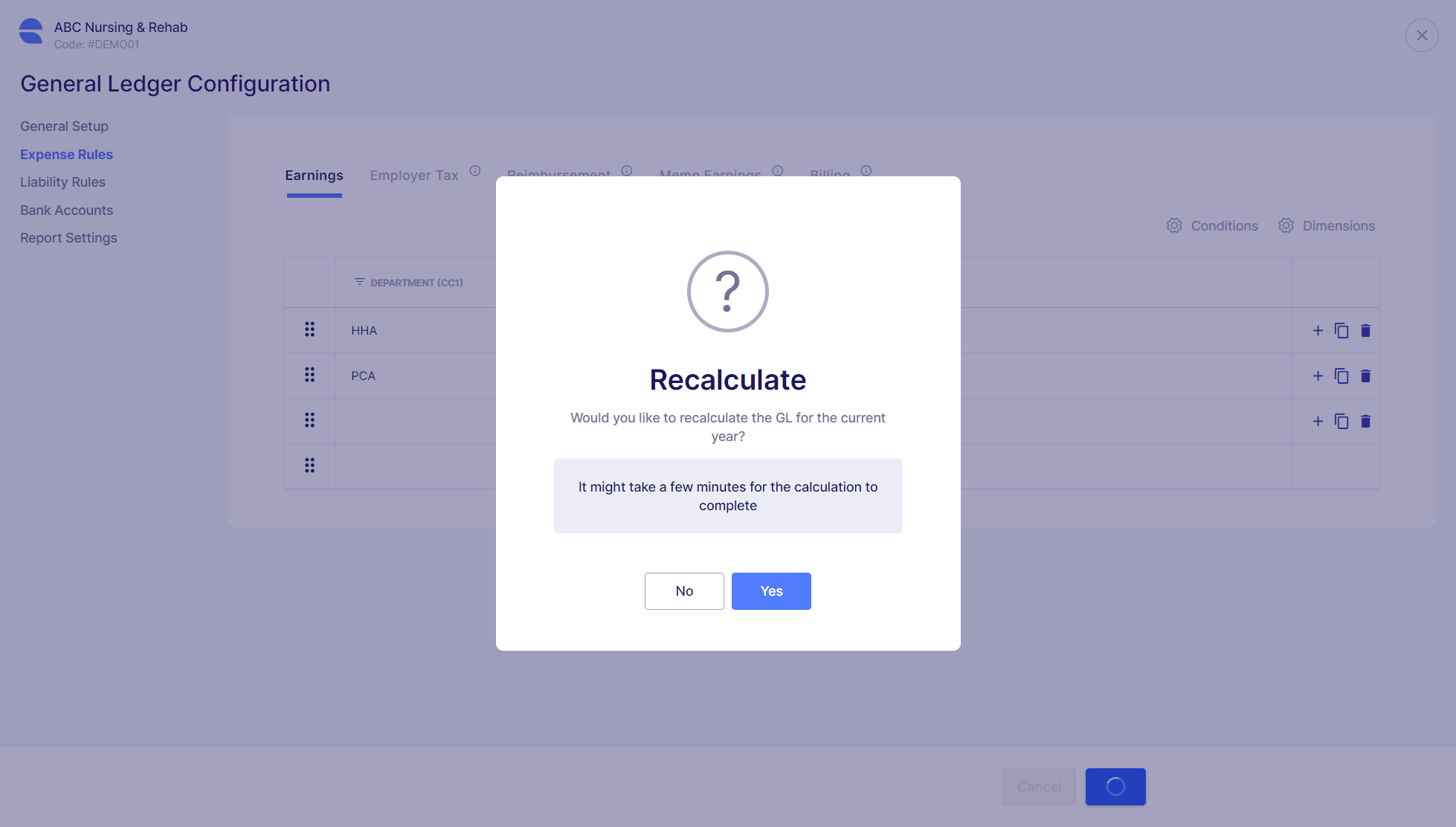This screenshot has width=1456, height=827.
Task: Click drag handle beside PCA row
Action: pyautogui.click(x=309, y=375)
